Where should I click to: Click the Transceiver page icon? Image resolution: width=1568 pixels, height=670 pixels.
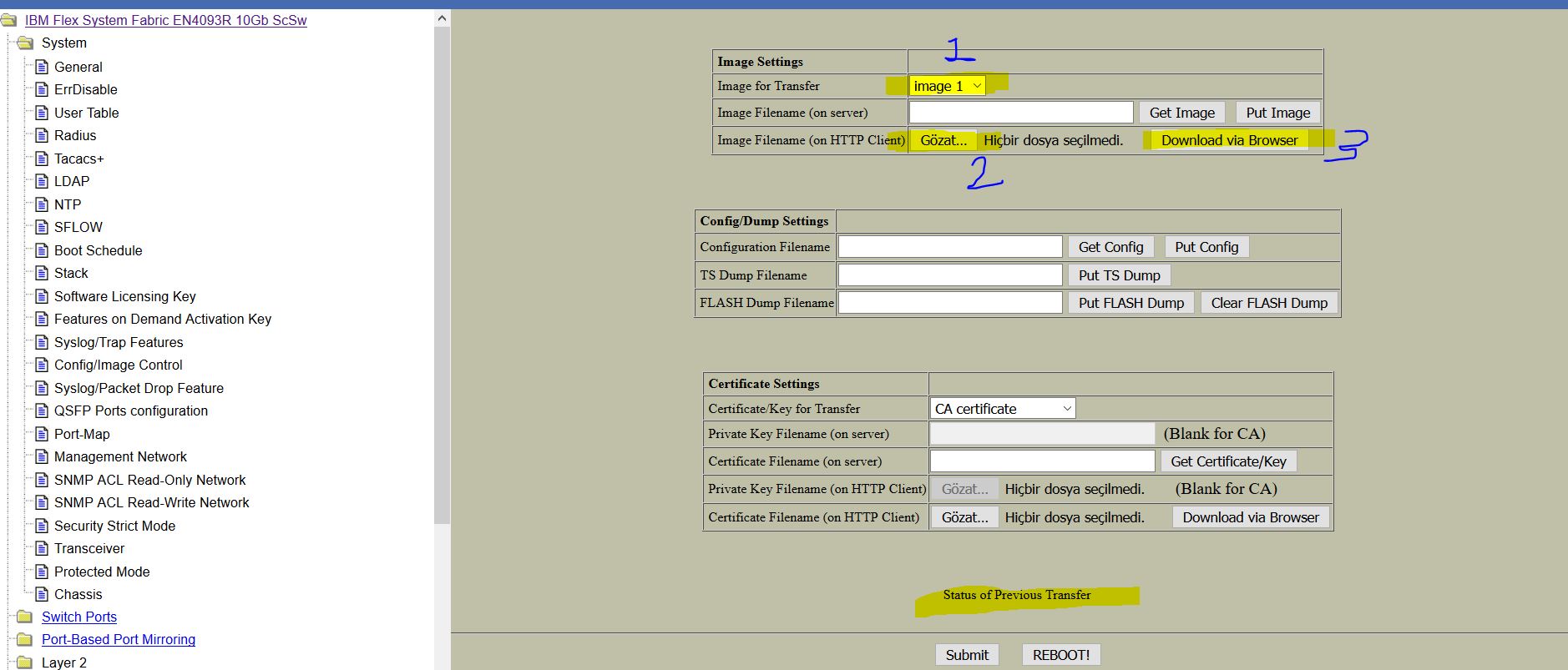pyautogui.click(x=42, y=548)
